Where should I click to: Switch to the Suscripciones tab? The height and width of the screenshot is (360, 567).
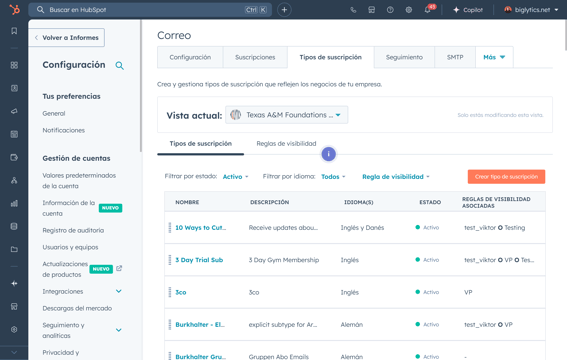(255, 57)
